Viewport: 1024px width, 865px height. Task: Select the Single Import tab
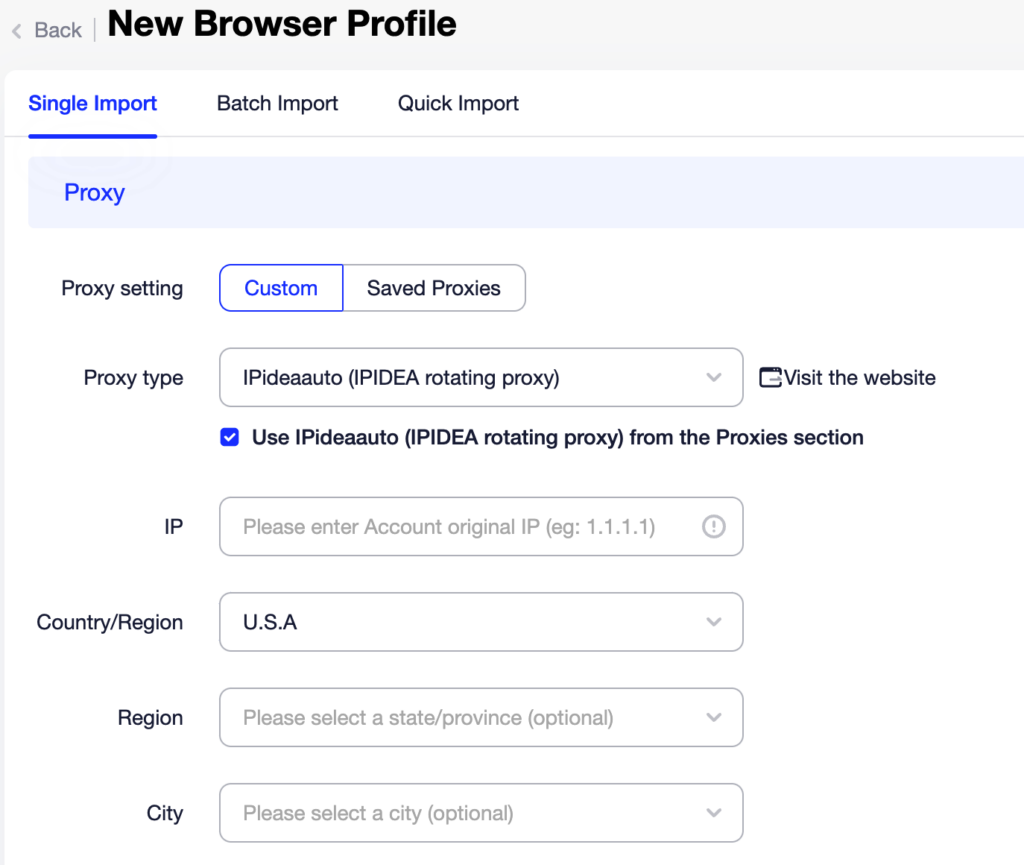[x=93, y=103]
